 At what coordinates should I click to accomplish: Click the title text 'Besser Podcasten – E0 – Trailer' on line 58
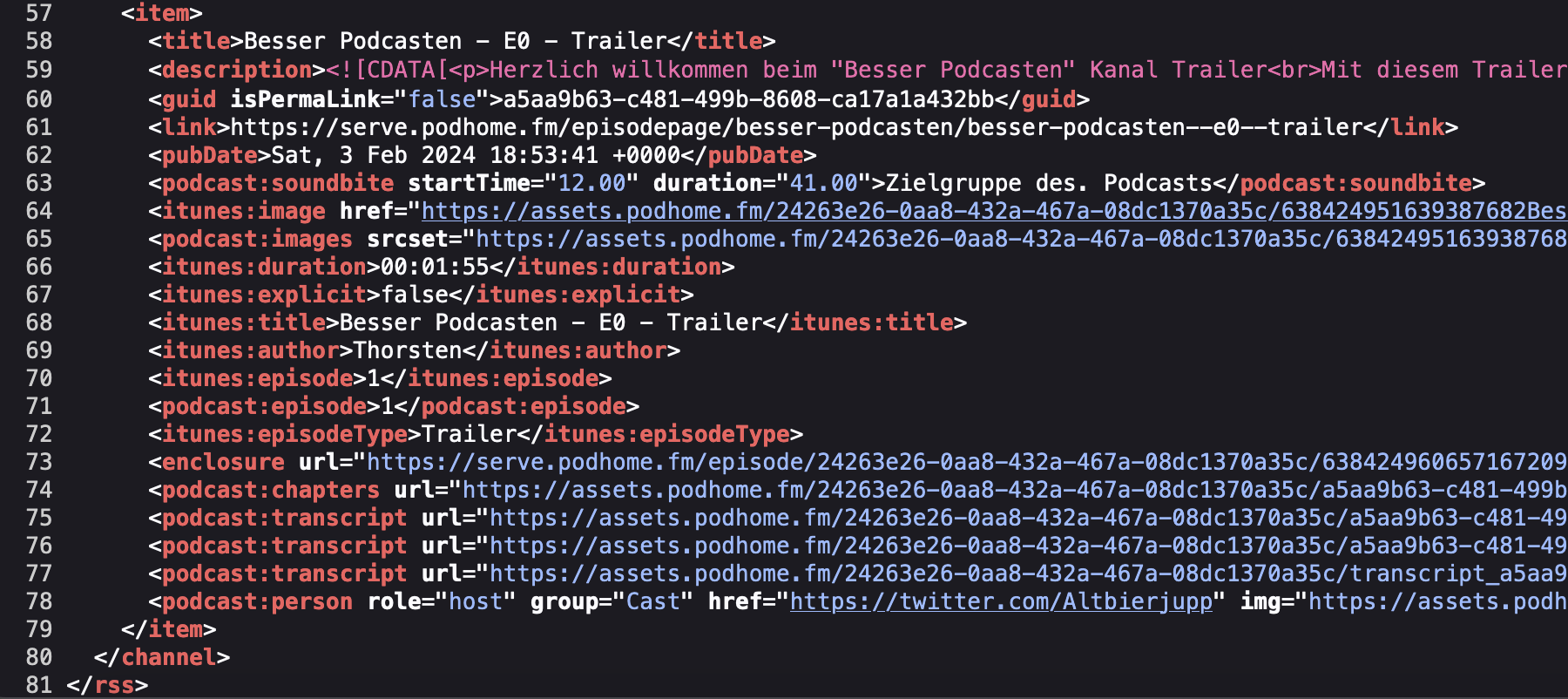[456, 41]
